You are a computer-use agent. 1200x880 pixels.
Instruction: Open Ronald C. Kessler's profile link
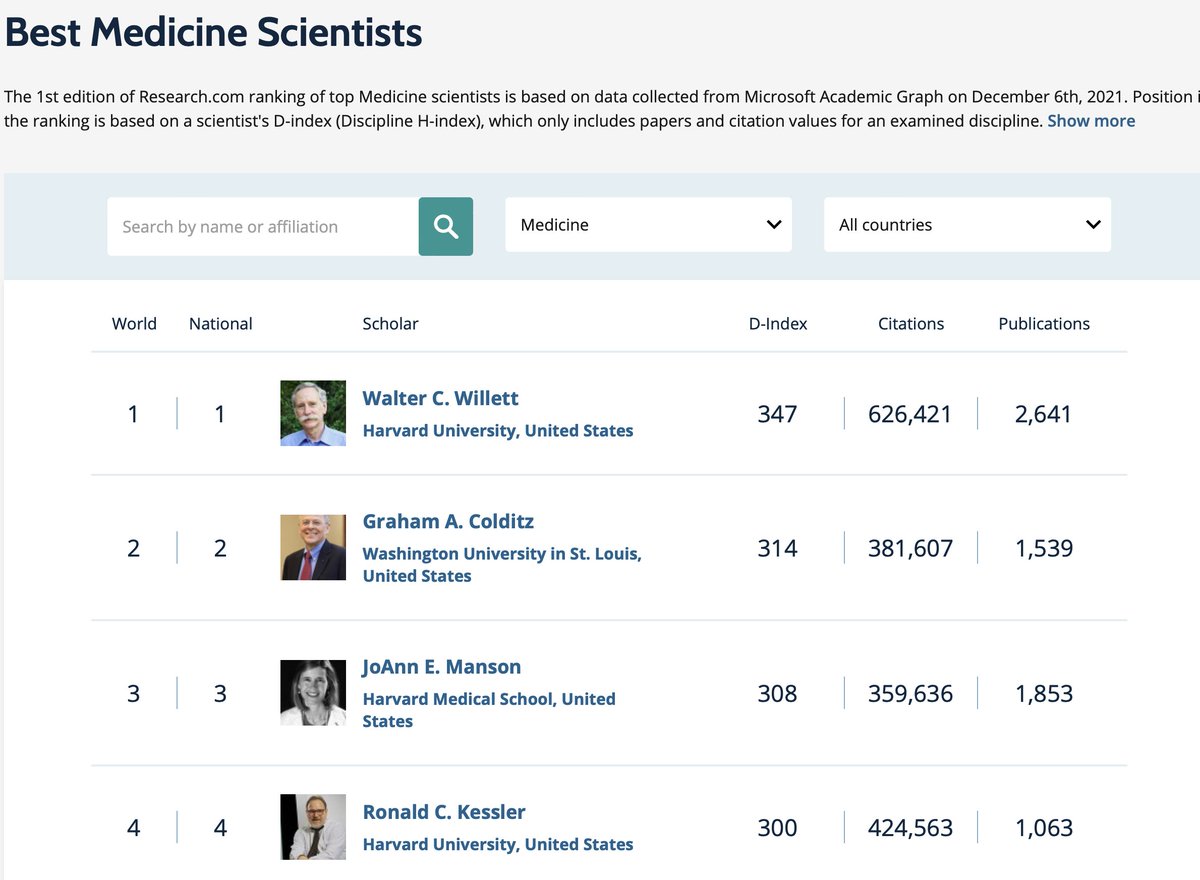pyautogui.click(x=444, y=812)
